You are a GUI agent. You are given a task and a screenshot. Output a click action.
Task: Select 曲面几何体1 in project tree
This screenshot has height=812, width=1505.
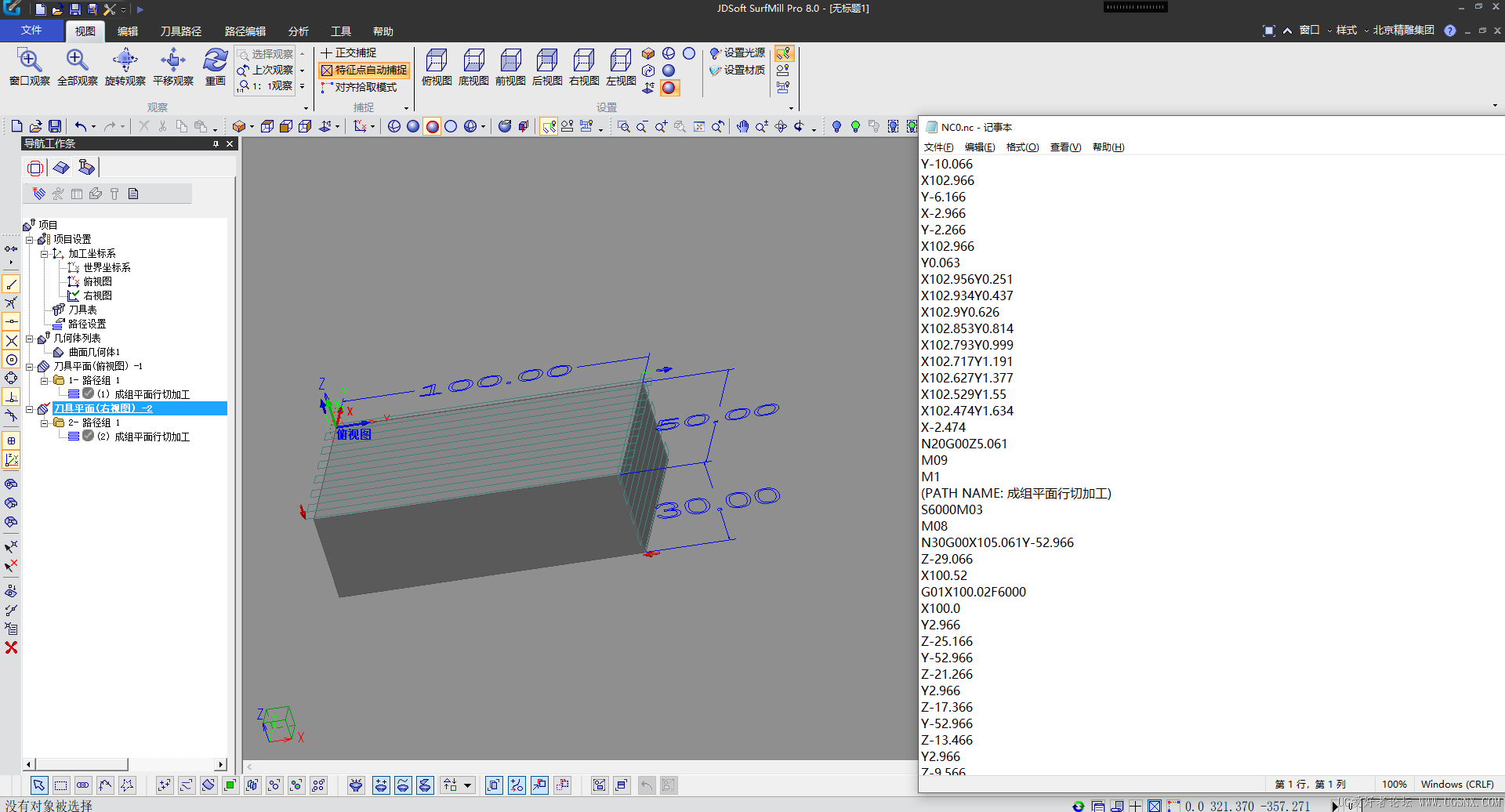tap(93, 353)
